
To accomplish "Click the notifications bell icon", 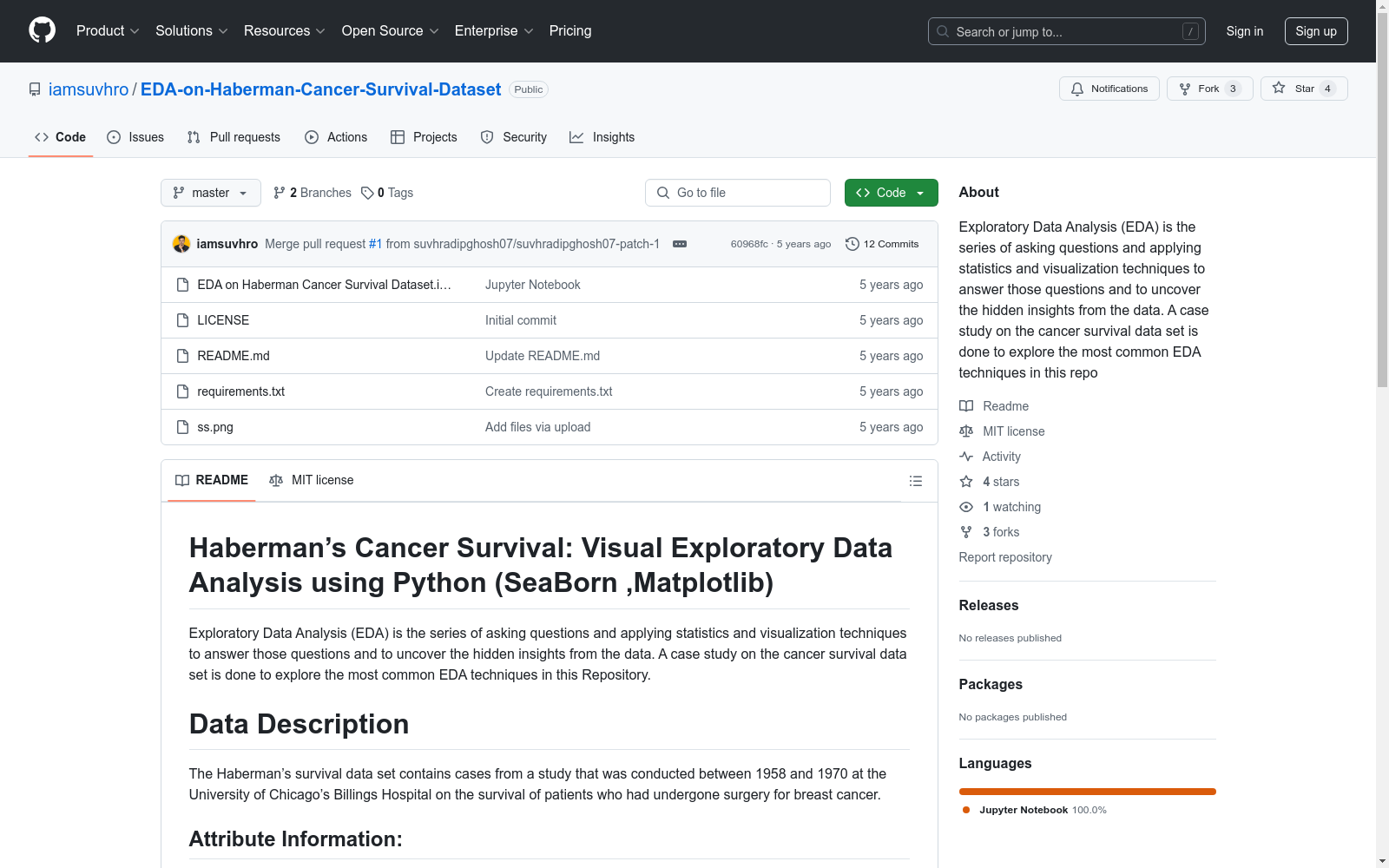I will point(1077,89).
